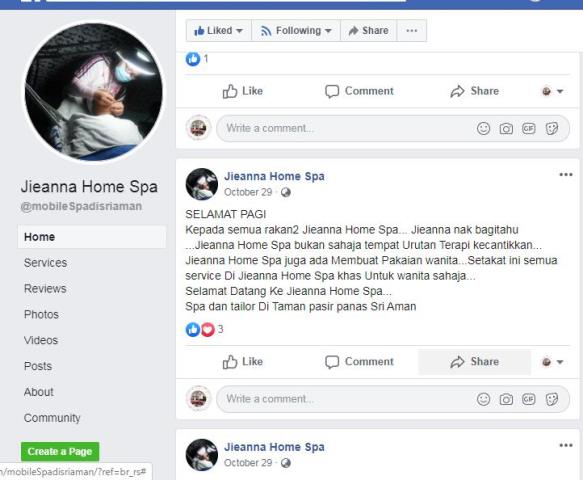The image size is (583, 480).
Task: Post a GIF on the Selamat Pagi post comment
Action: (529, 399)
